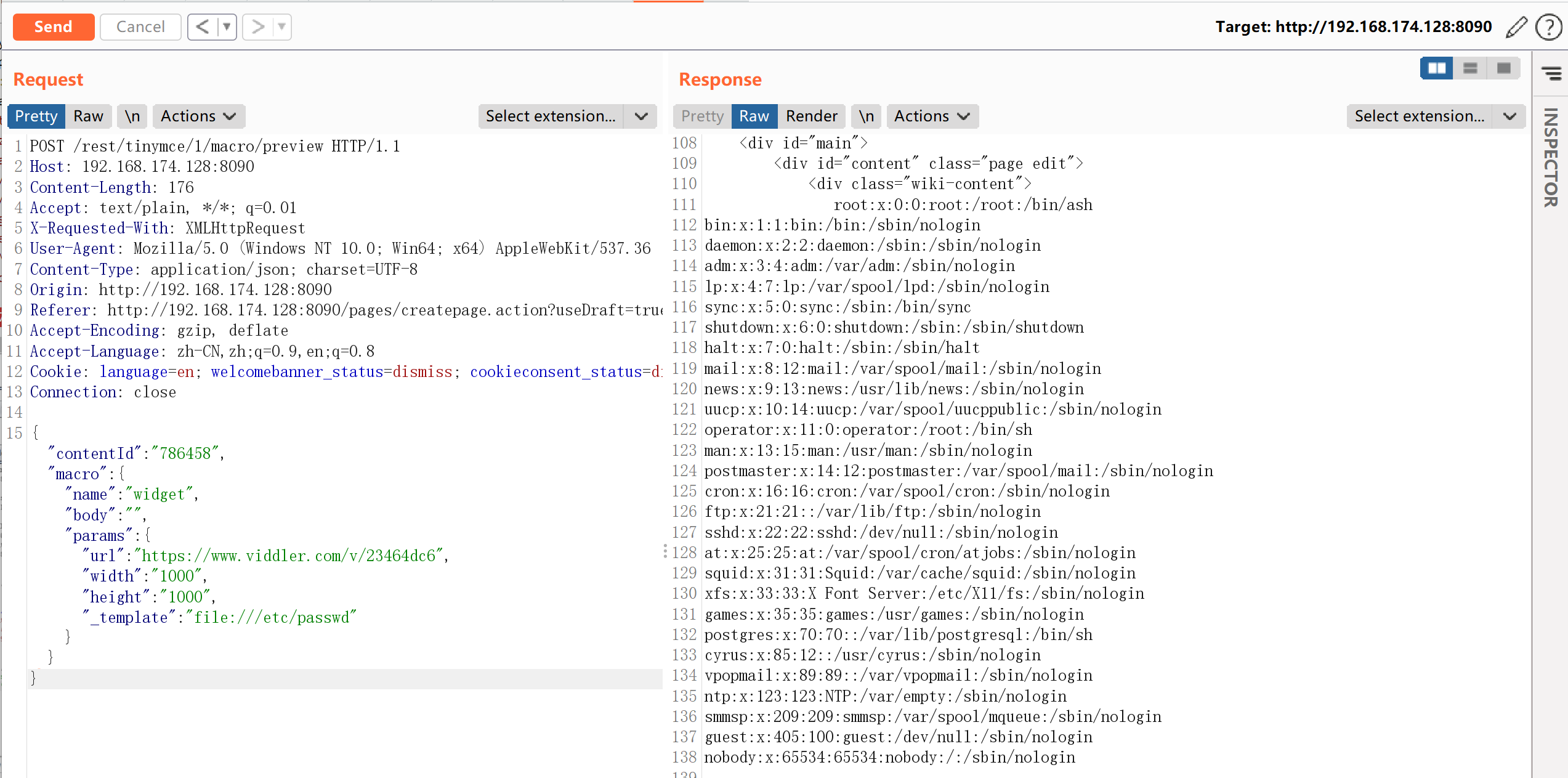Toggle \n display in Request pane
Image resolution: width=1568 pixels, height=778 pixels.
[x=132, y=116]
